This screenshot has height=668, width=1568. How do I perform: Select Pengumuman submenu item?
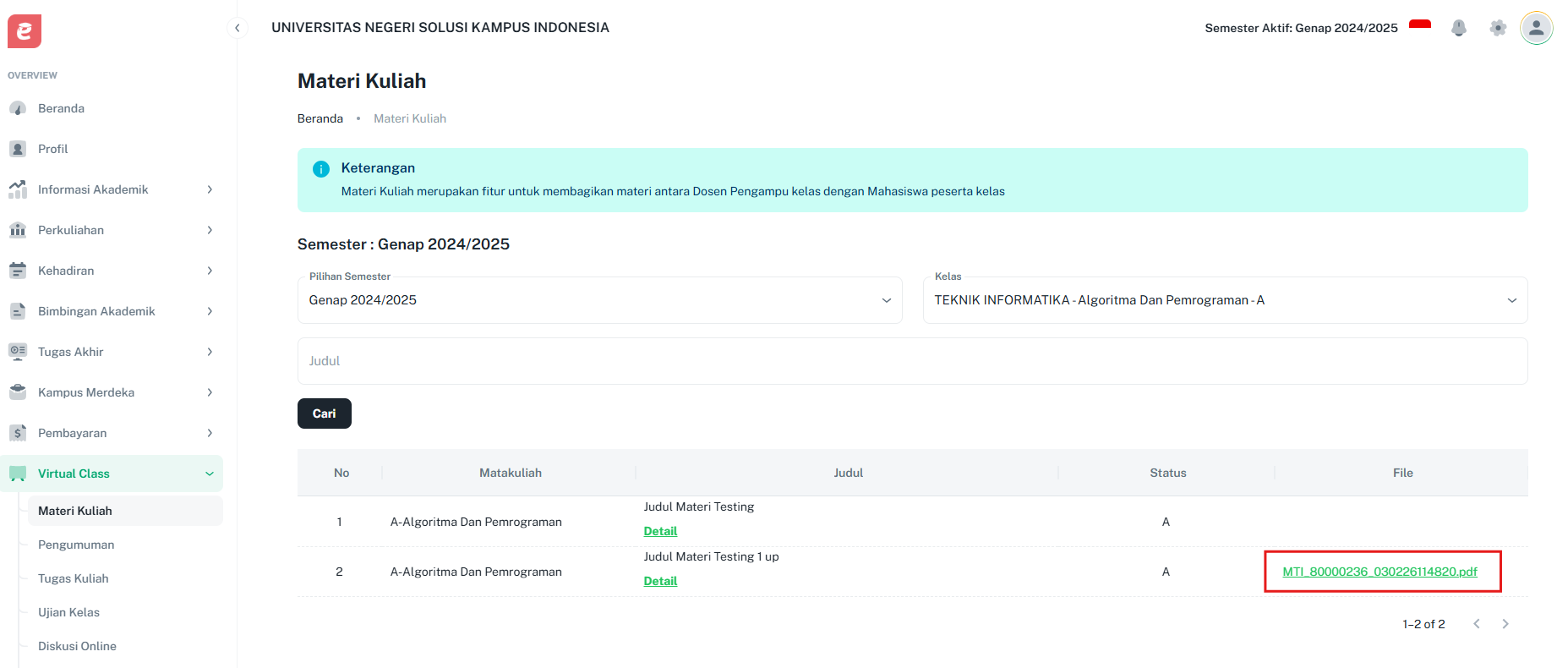[125, 545]
